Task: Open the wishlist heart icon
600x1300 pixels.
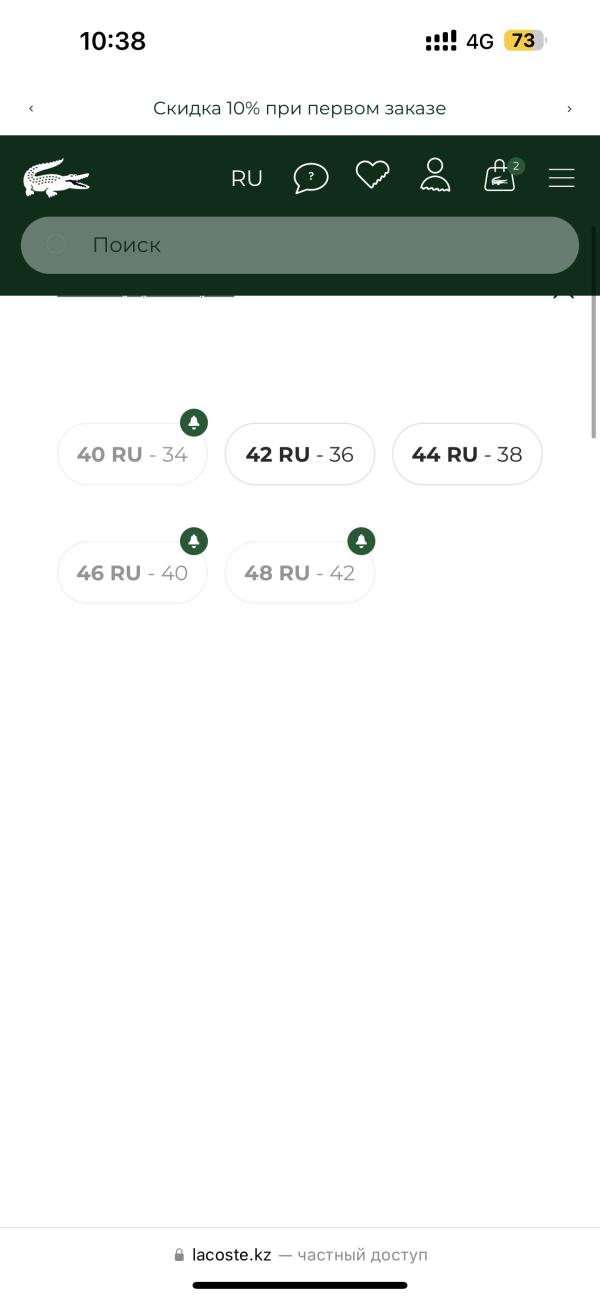Action: pyautogui.click(x=373, y=176)
